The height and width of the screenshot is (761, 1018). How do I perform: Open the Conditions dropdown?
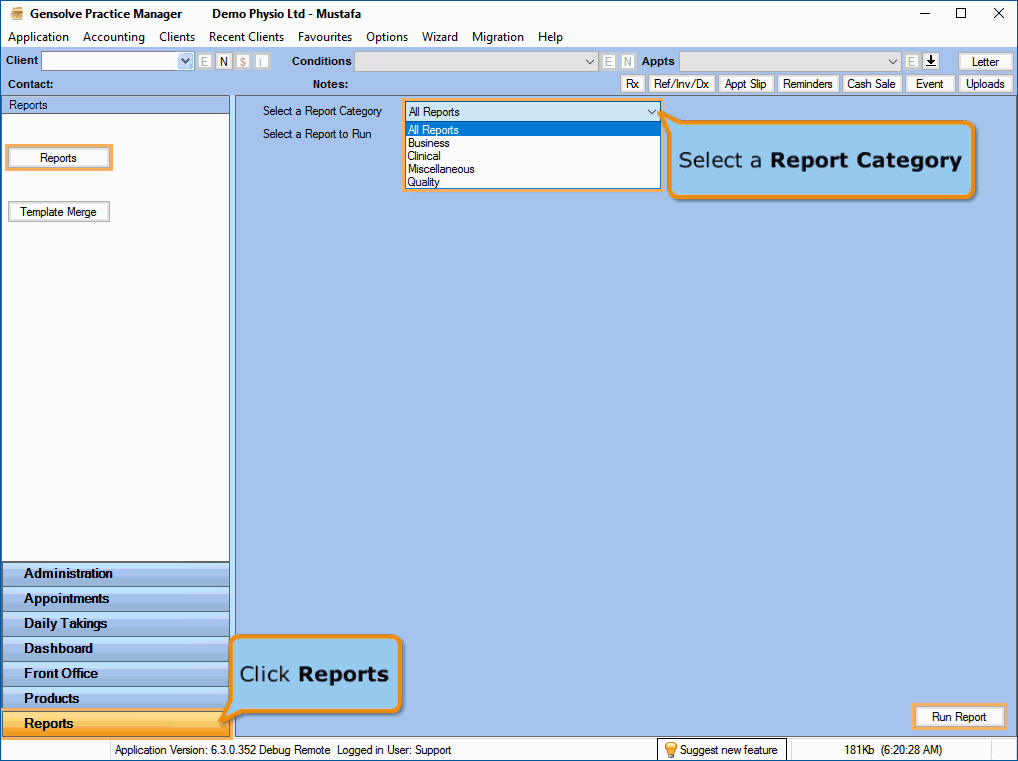pyautogui.click(x=590, y=62)
